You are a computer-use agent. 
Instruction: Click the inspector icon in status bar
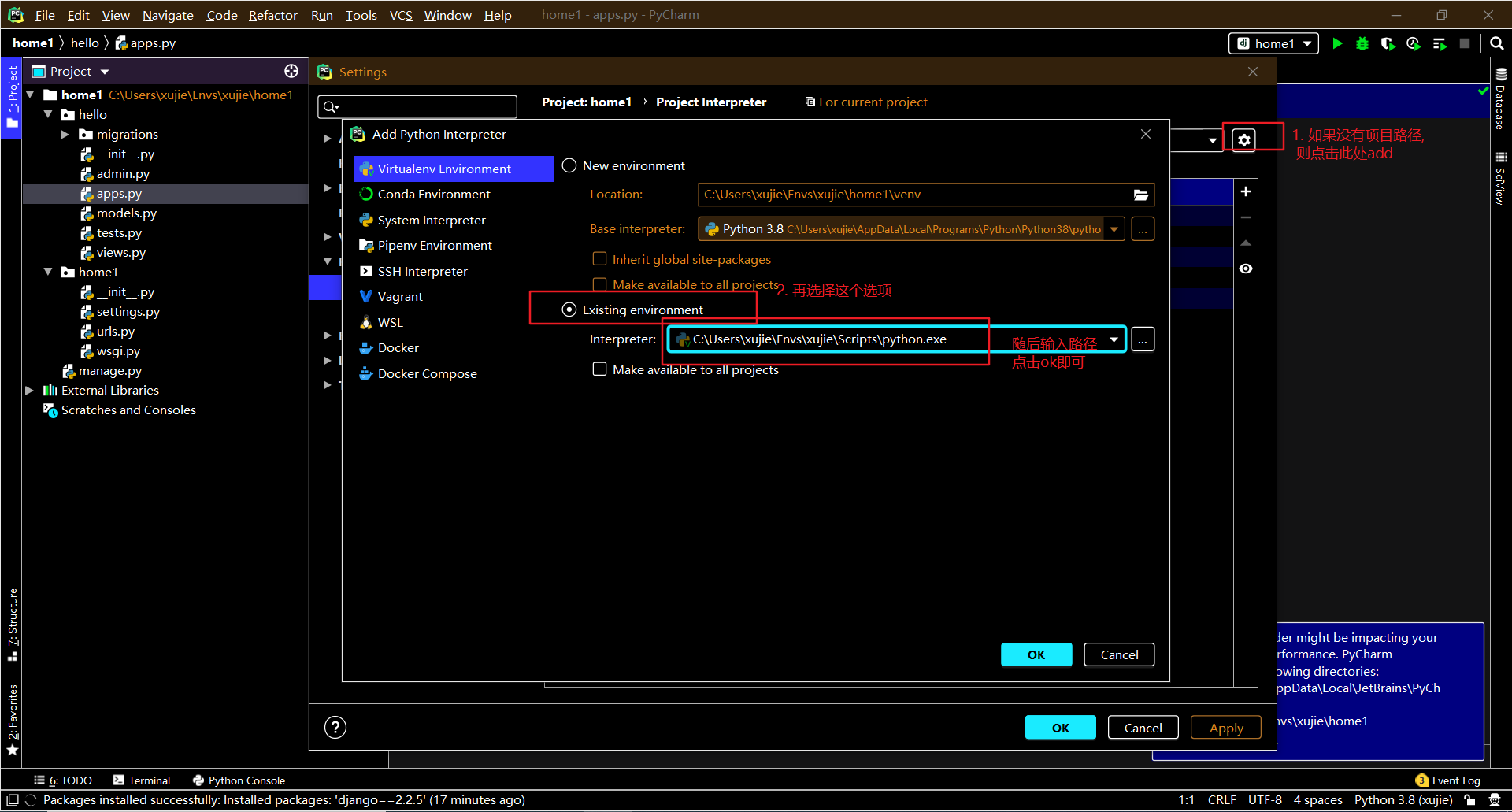1494,800
